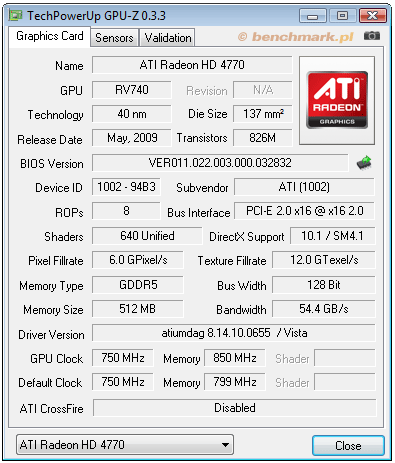The width and height of the screenshot is (395, 463).
Task: Click the empty Default Clock Shader field
Action: click(345, 382)
